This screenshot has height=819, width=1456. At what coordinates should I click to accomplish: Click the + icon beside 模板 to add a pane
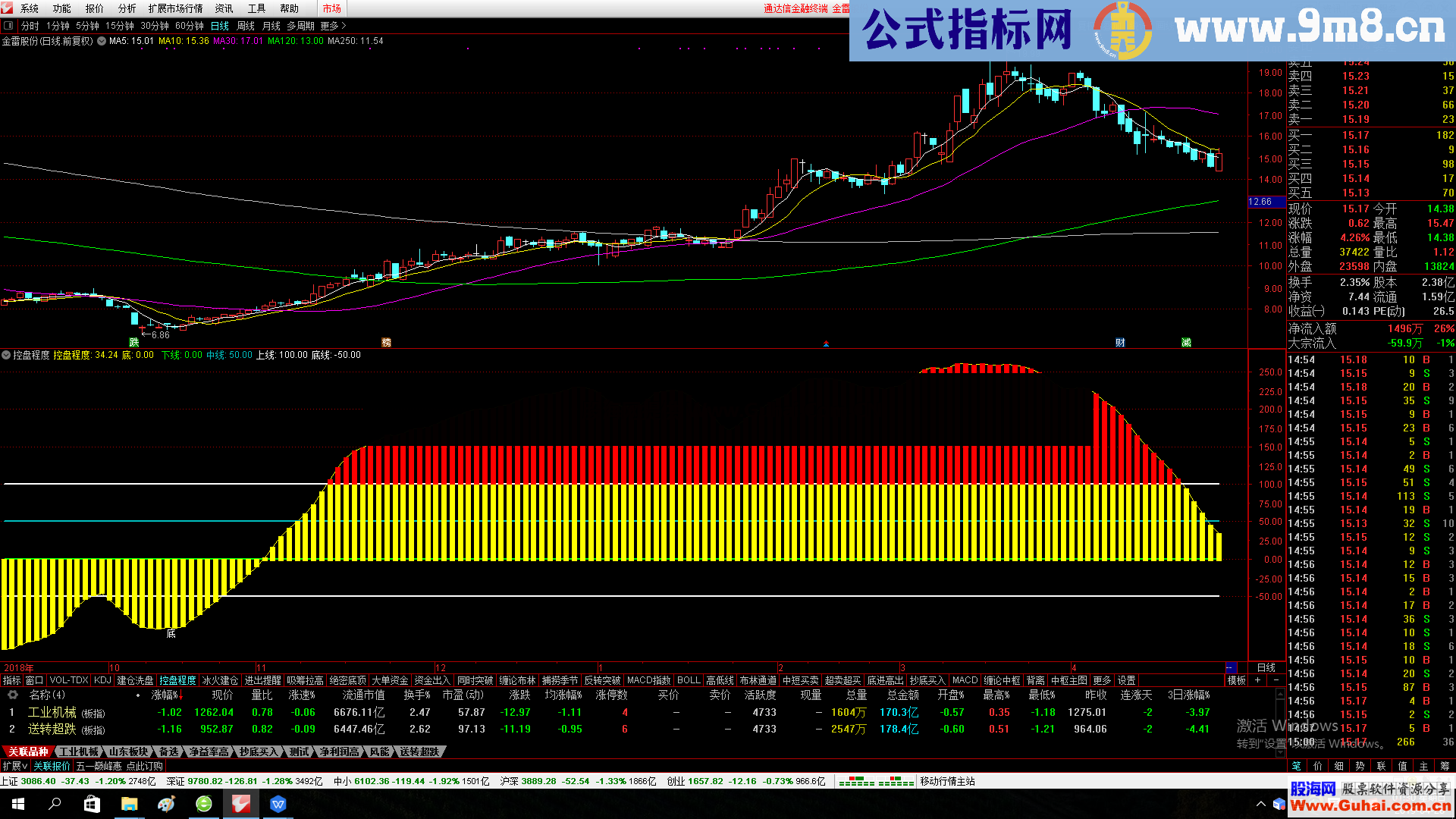(1257, 680)
